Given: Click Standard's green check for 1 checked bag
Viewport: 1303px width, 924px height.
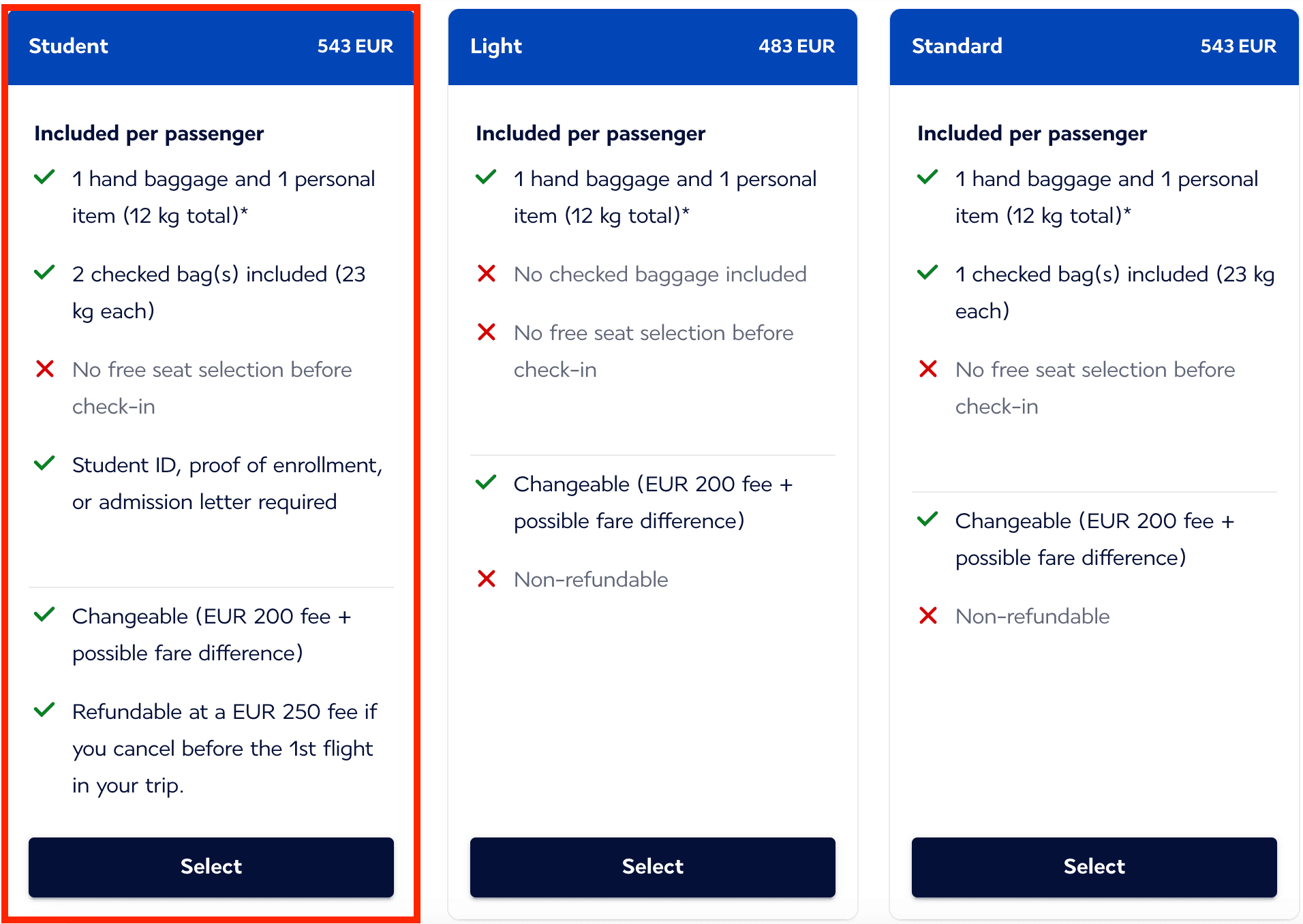Looking at the screenshot, I should tap(928, 273).
